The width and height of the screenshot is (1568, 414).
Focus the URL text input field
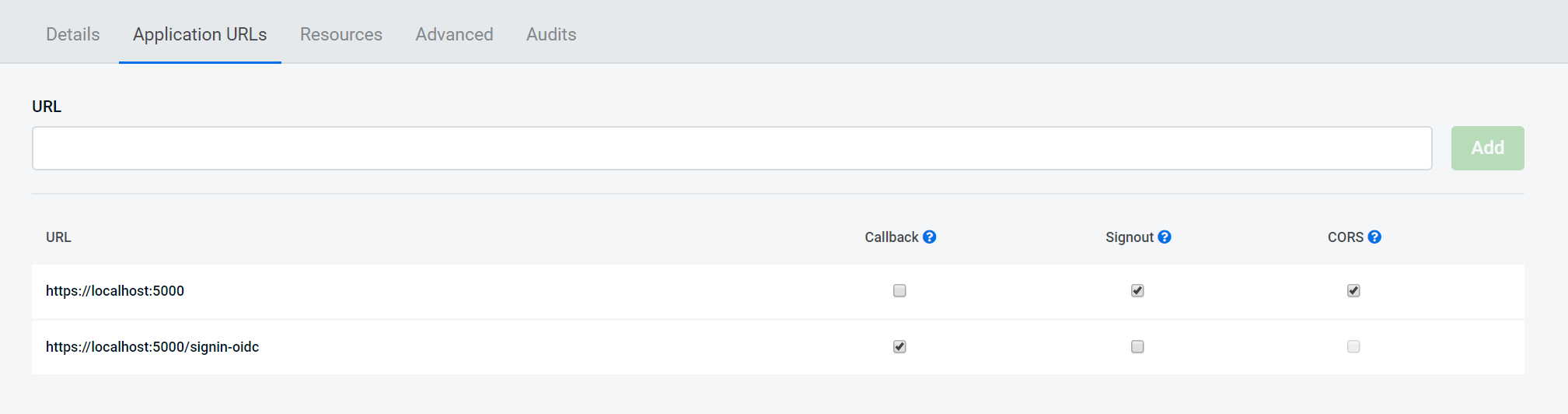732,148
